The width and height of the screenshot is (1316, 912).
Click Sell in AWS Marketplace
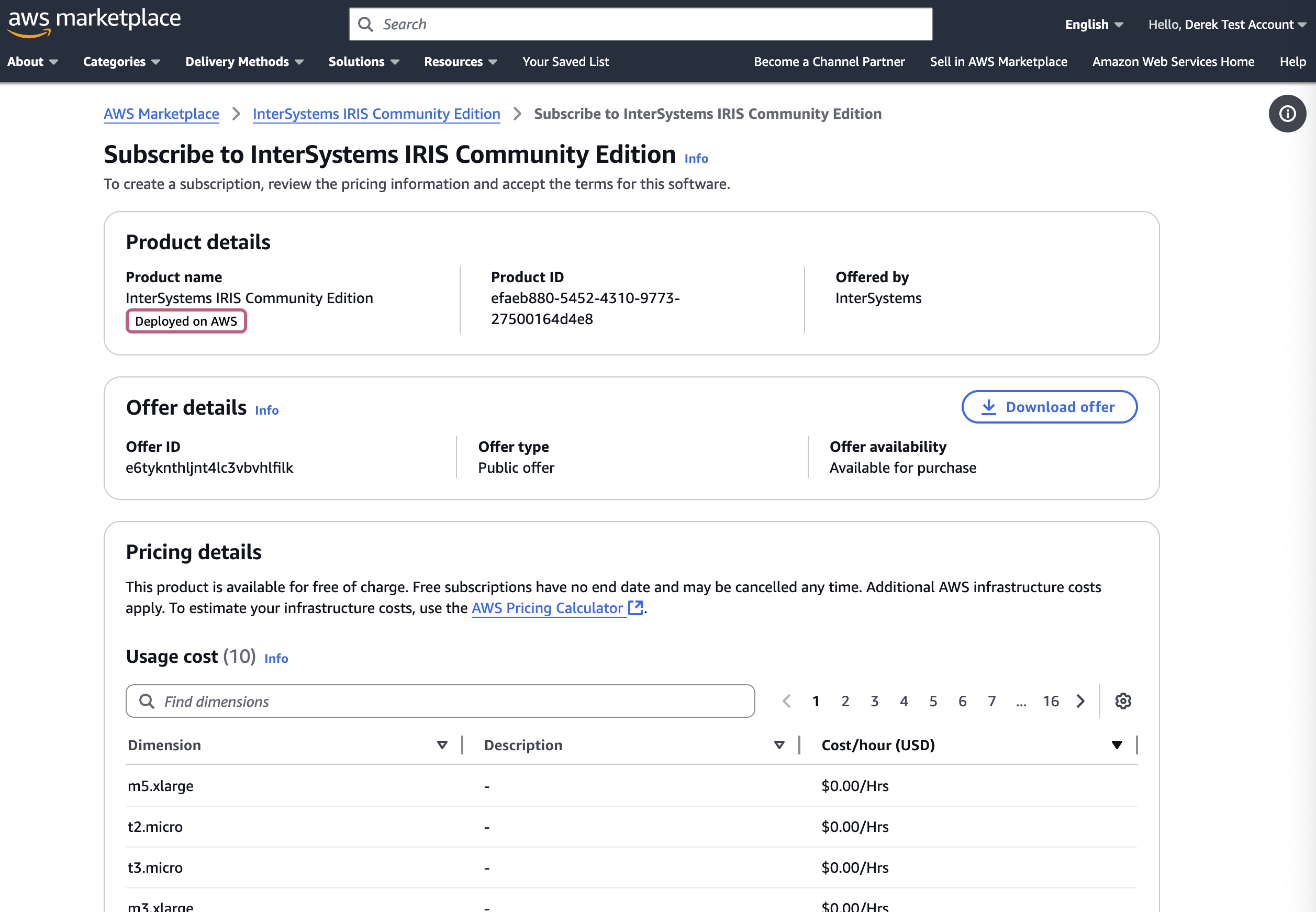[x=998, y=62]
